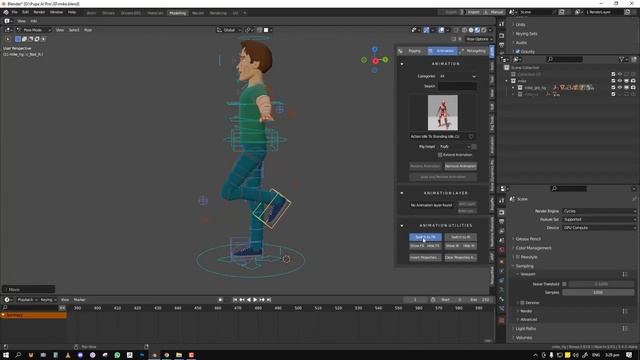
Task: Open the Render menu
Action: pyautogui.click(x=39, y=12)
